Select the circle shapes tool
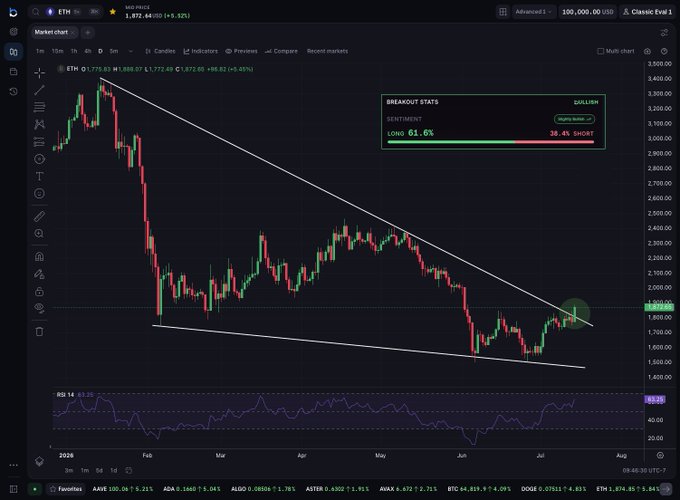 pos(39,159)
